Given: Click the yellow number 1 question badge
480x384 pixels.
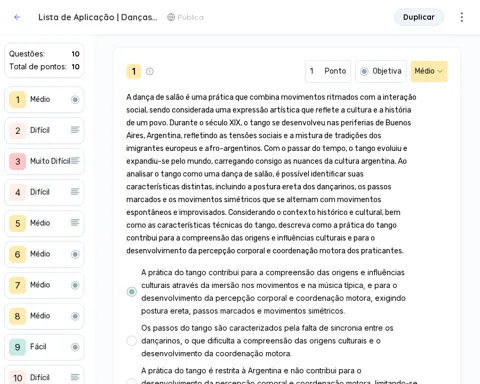Looking at the screenshot, I should 134,71.
